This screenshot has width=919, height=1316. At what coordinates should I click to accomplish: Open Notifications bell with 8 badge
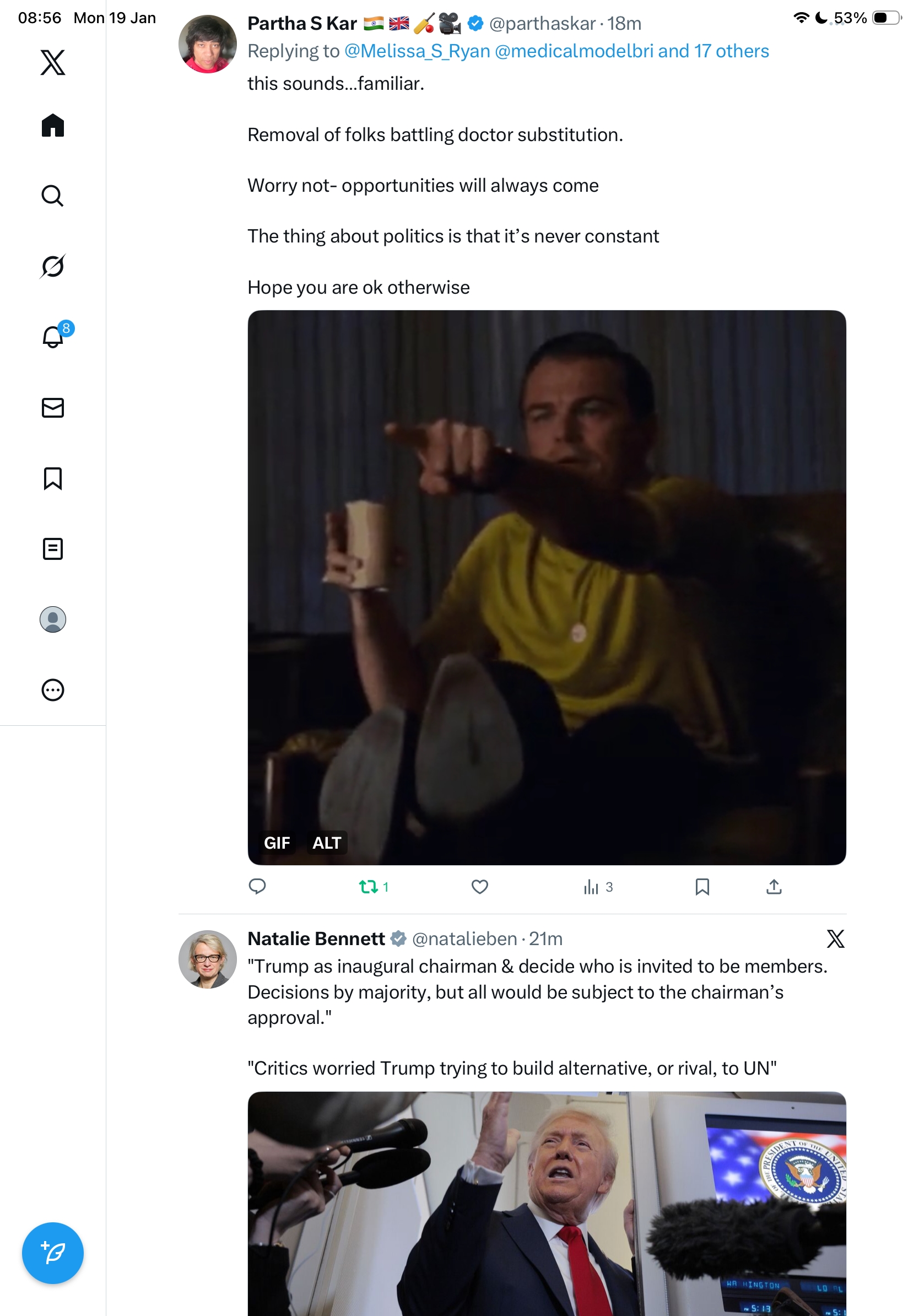(x=53, y=337)
